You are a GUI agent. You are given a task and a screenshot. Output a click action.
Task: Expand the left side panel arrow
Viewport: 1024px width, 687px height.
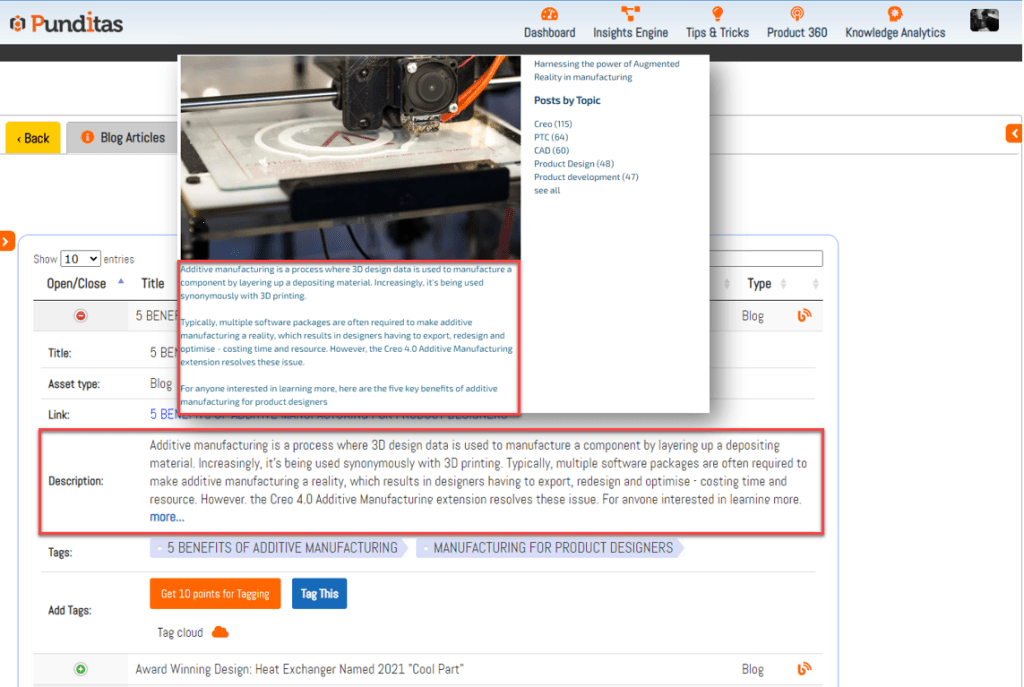pyautogui.click(x=7, y=241)
